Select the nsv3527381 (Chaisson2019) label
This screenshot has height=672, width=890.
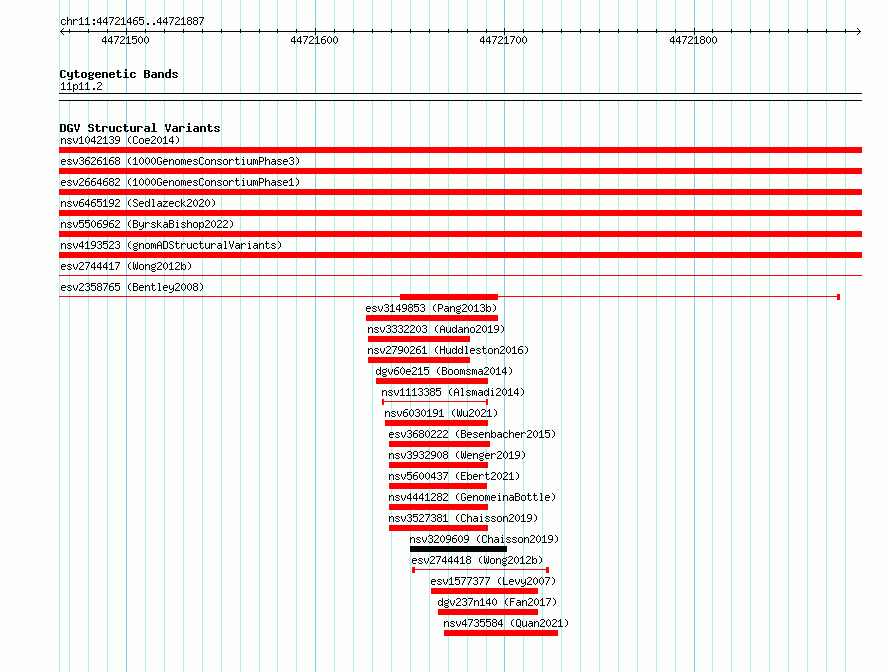click(x=463, y=518)
